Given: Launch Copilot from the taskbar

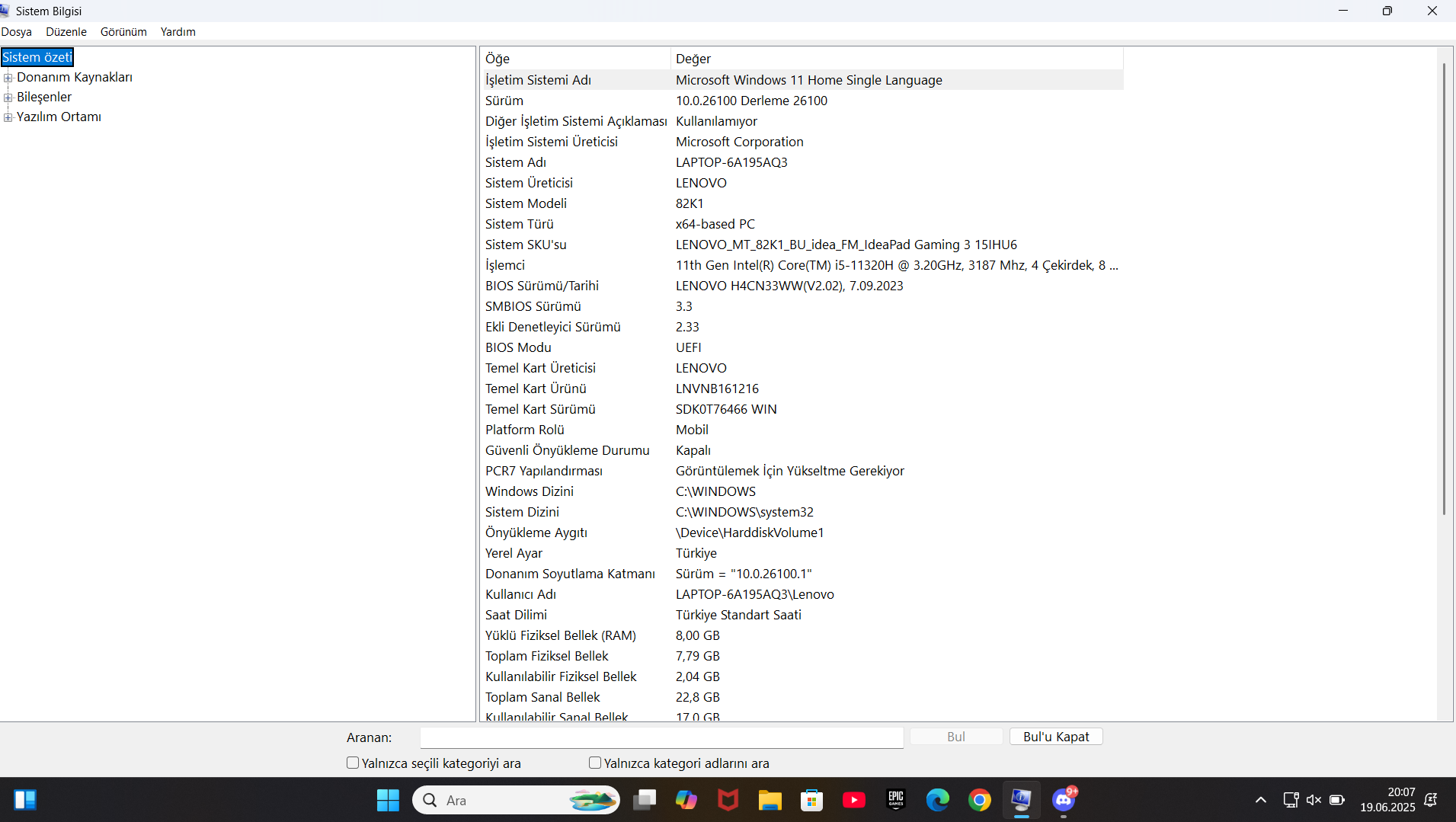Looking at the screenshot, I should (686, 800).
